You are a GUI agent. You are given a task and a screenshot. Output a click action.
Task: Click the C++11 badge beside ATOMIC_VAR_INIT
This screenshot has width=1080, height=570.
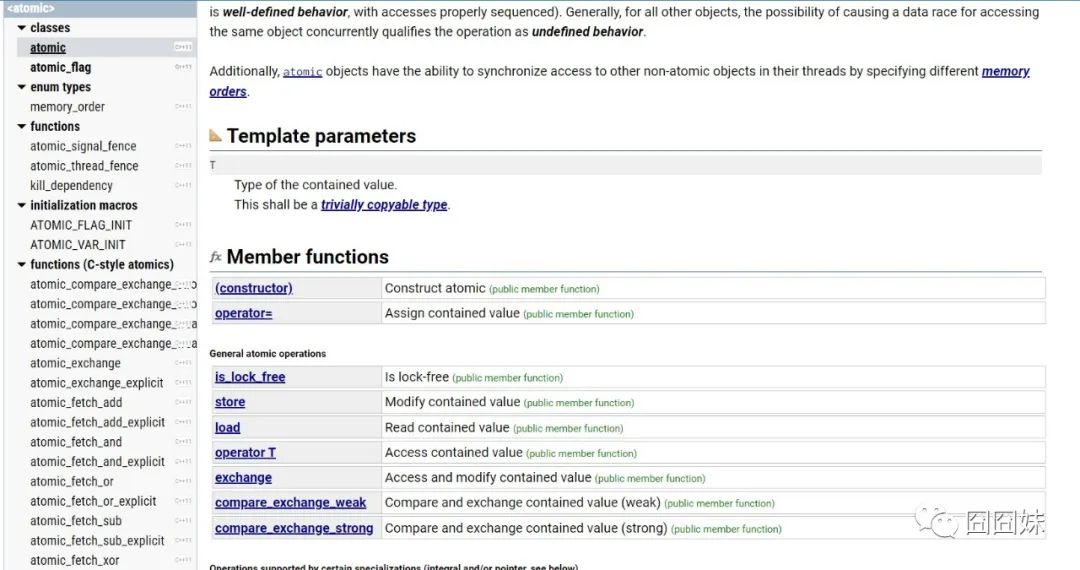click(183, 244)
